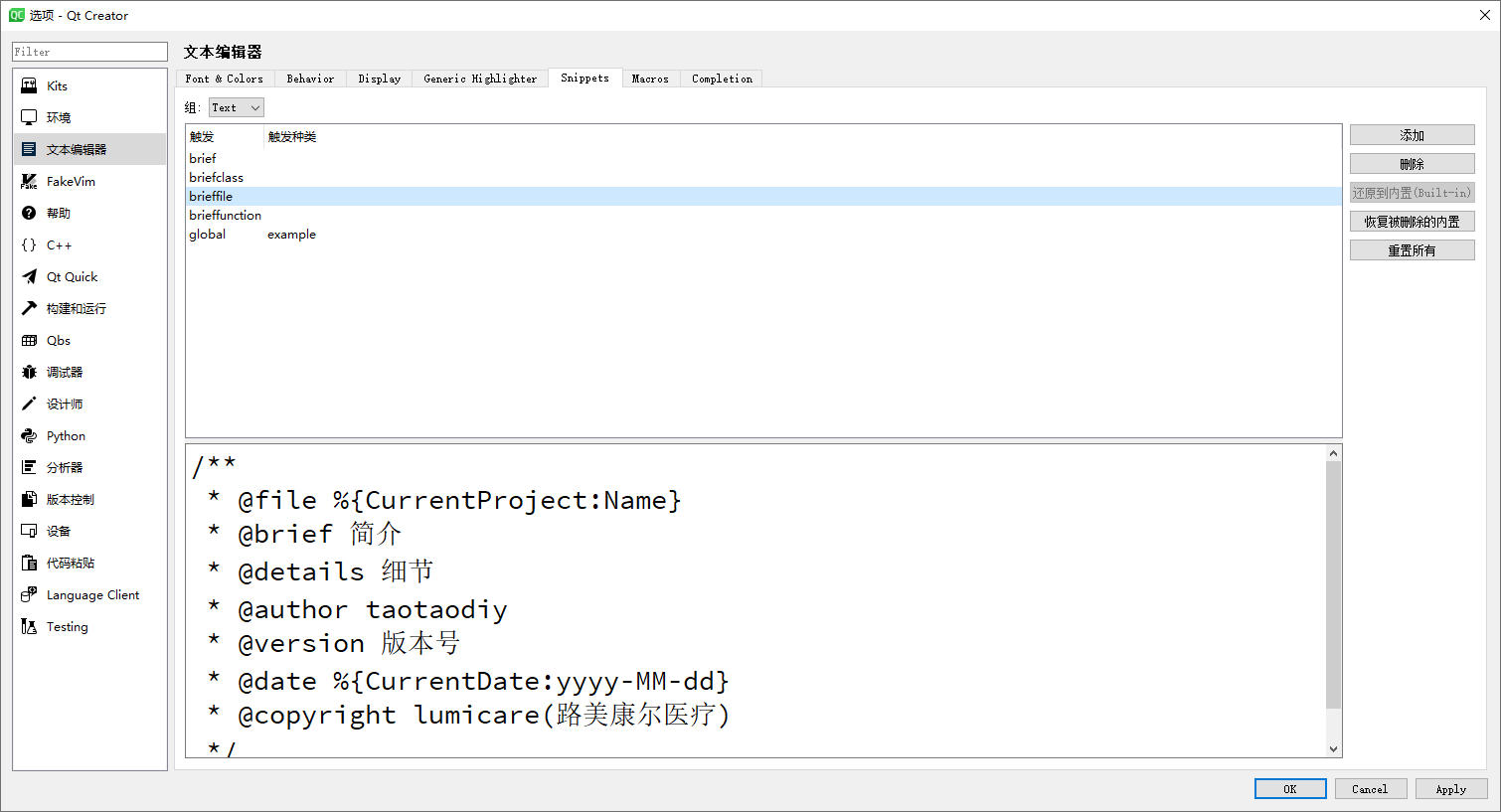Click the Testing flask icon
The height and width of the screenshot is (812, 1501).
point(29,626)
